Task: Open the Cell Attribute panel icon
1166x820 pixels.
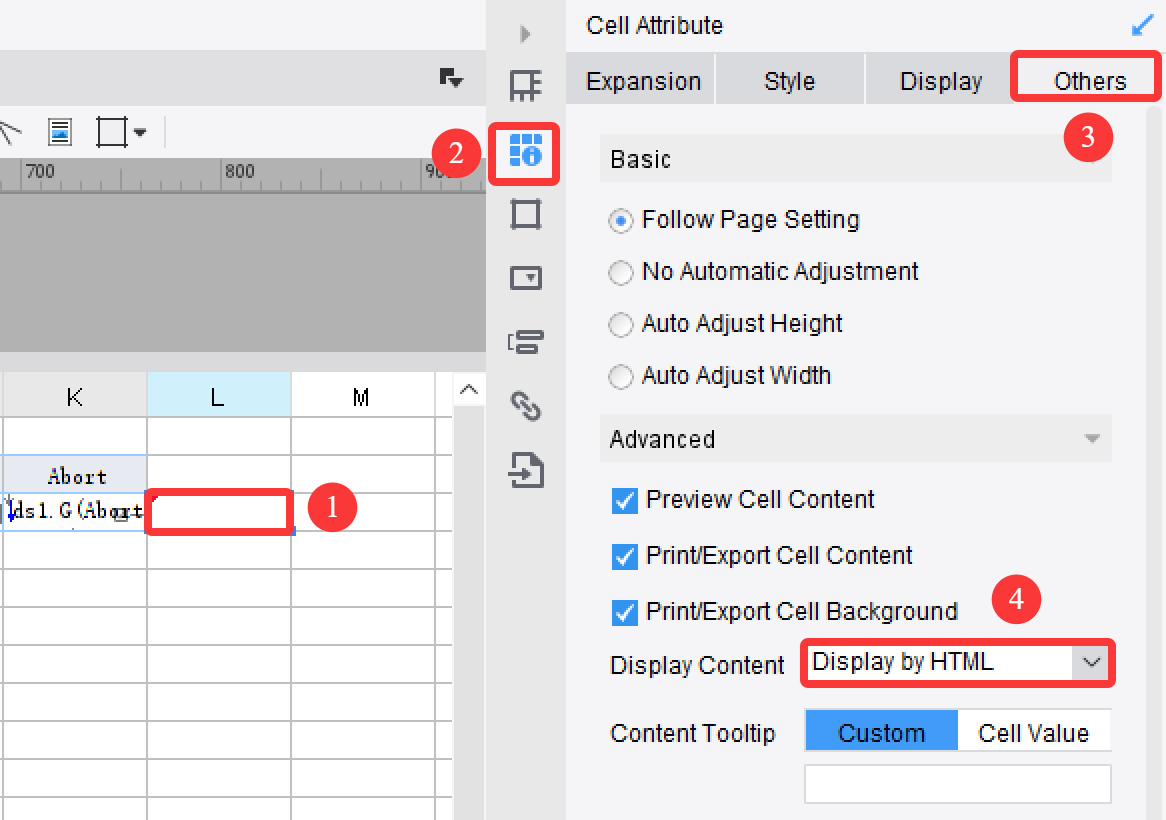Action: click(x=524, y=154)
